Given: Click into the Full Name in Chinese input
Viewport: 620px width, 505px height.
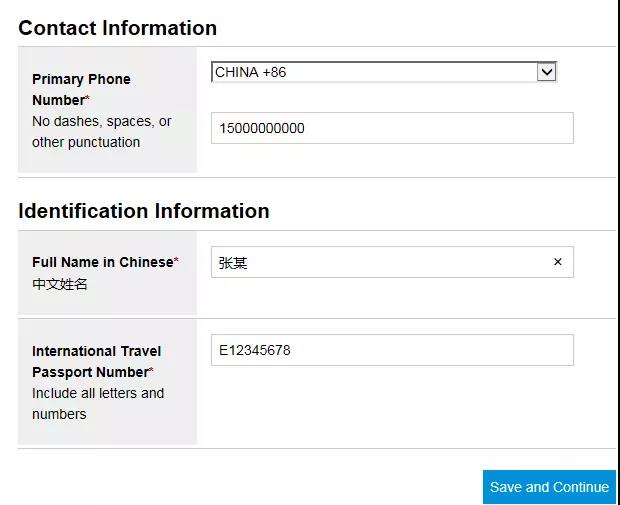Looking at the screenshot, I should [x=392, y=262].
